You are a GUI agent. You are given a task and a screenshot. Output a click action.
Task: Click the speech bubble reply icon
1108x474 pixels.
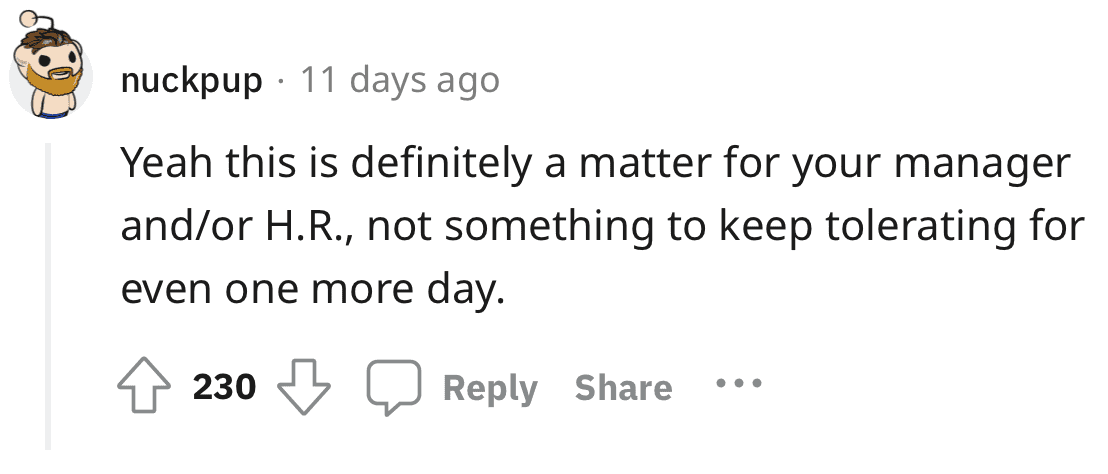[394, 387]
